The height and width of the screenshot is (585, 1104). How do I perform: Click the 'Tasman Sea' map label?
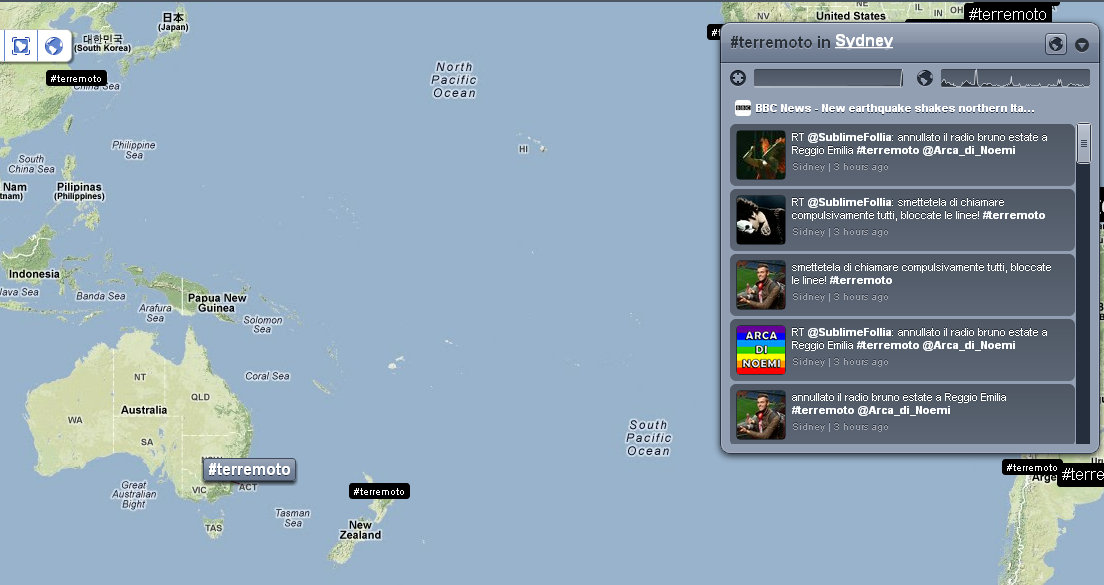(x=293, y=518)
